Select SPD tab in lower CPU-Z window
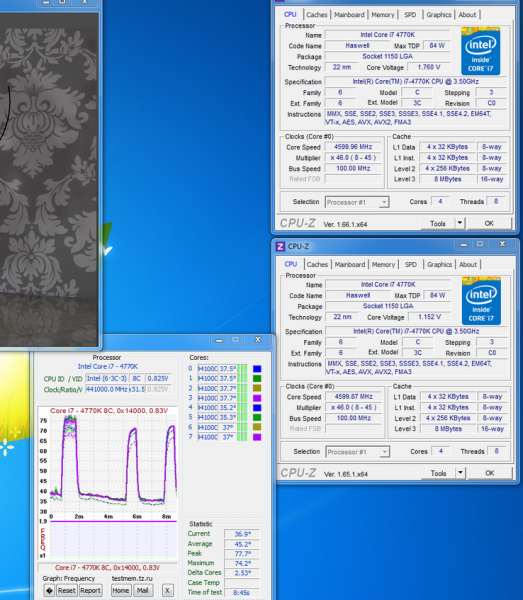Viewport: 523px width, 600px height. [x=411, y=264]
